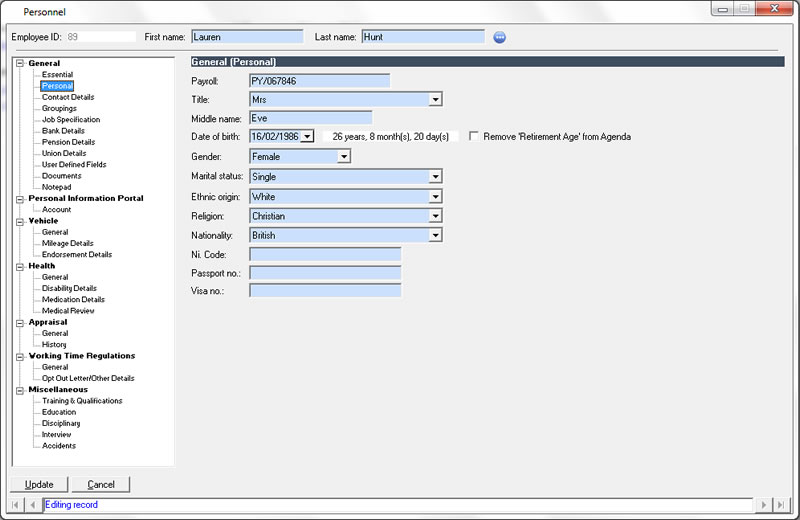
Task: Collapse the General tree section
Action: 20,64
